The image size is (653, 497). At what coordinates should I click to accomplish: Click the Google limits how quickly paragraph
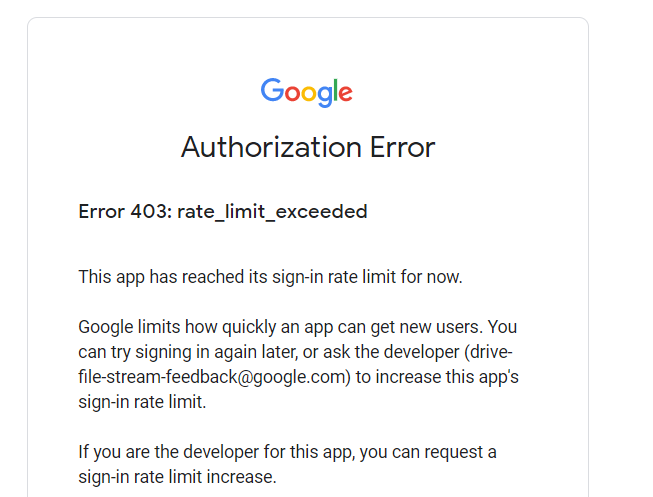[299, 365]
